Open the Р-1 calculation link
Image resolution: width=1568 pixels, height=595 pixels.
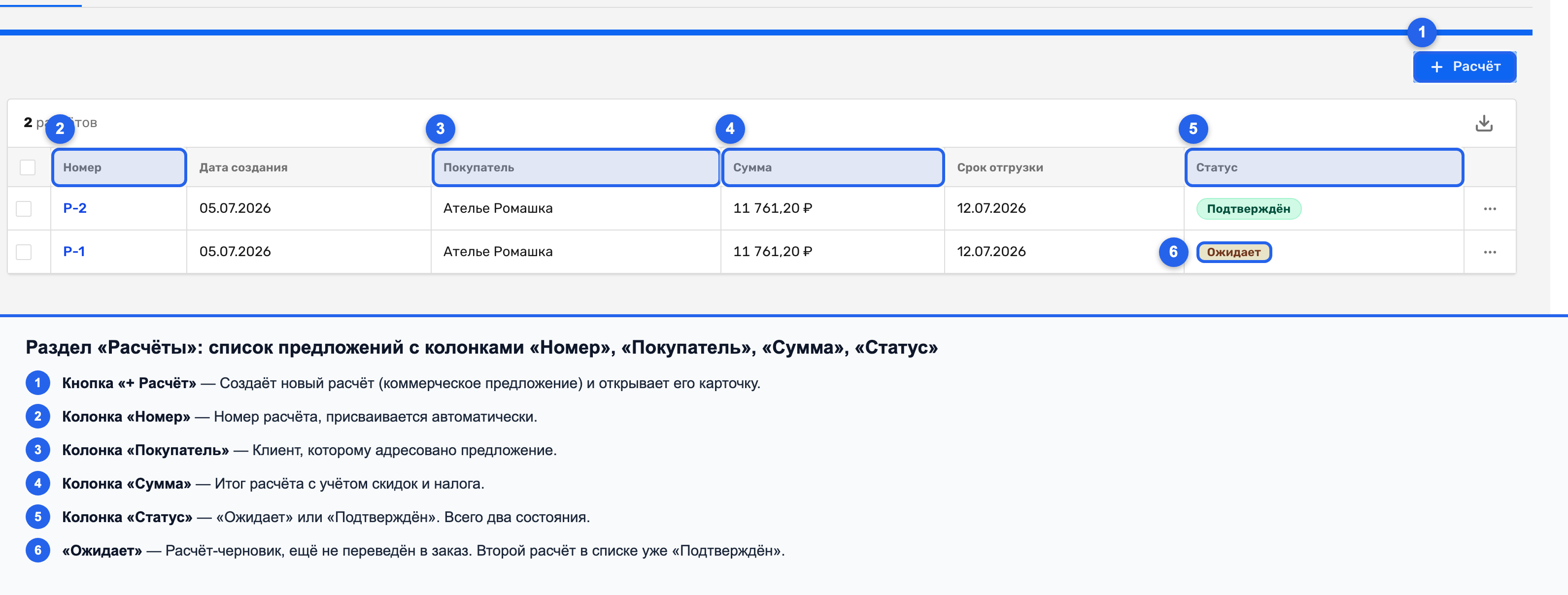(x=74, y=251)
